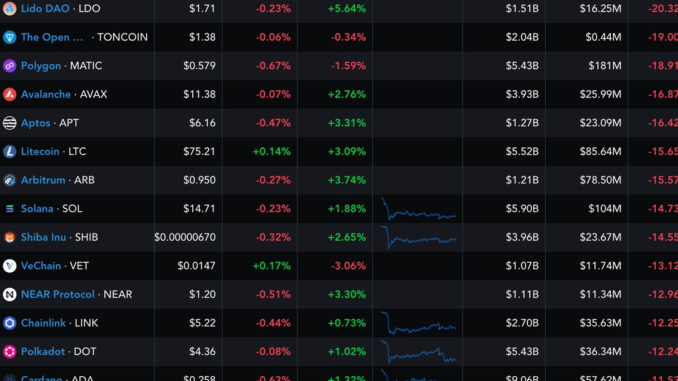Viewport: 678px width, 381px height.
Task: Click the Litecoin logo icon
Action: 10,151
